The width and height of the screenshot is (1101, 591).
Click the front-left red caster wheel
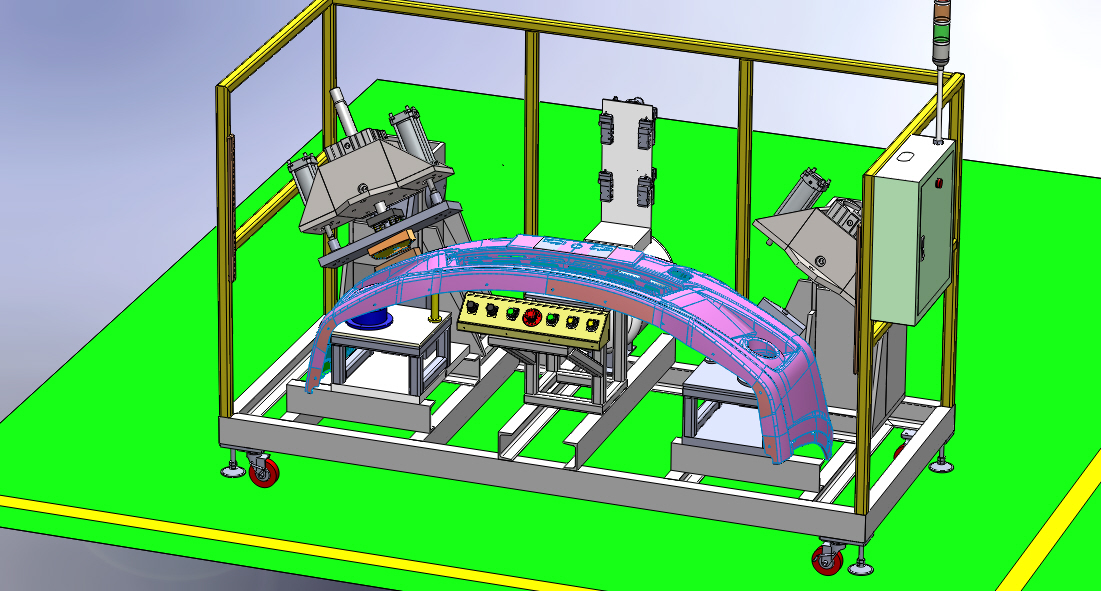tap(263, 473)
